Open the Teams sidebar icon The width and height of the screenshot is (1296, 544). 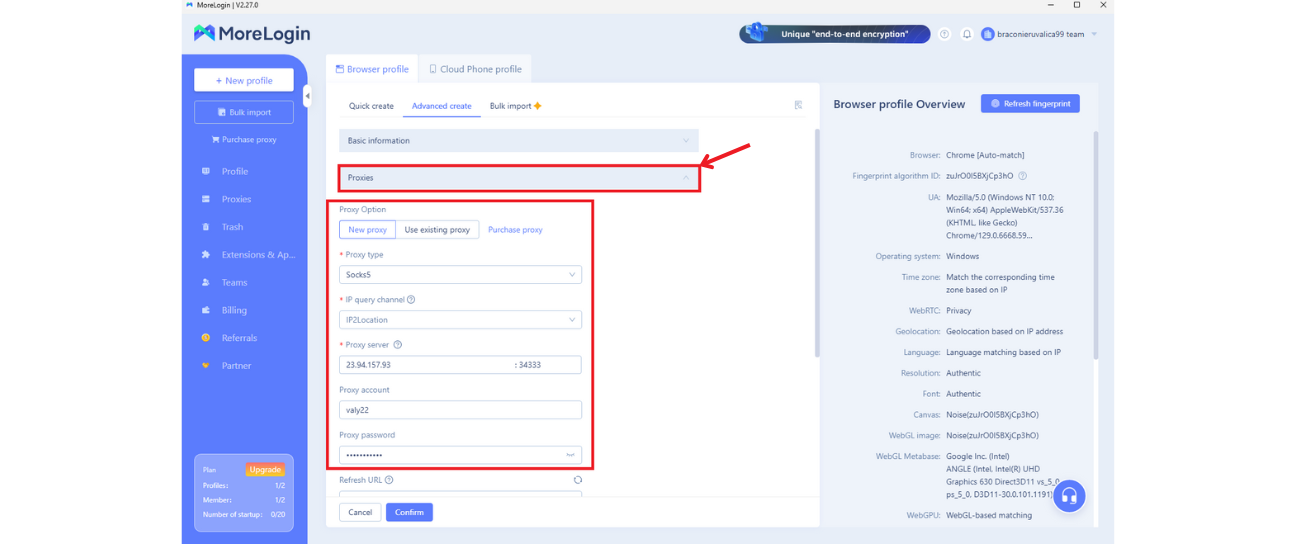(x=206, y=282)
